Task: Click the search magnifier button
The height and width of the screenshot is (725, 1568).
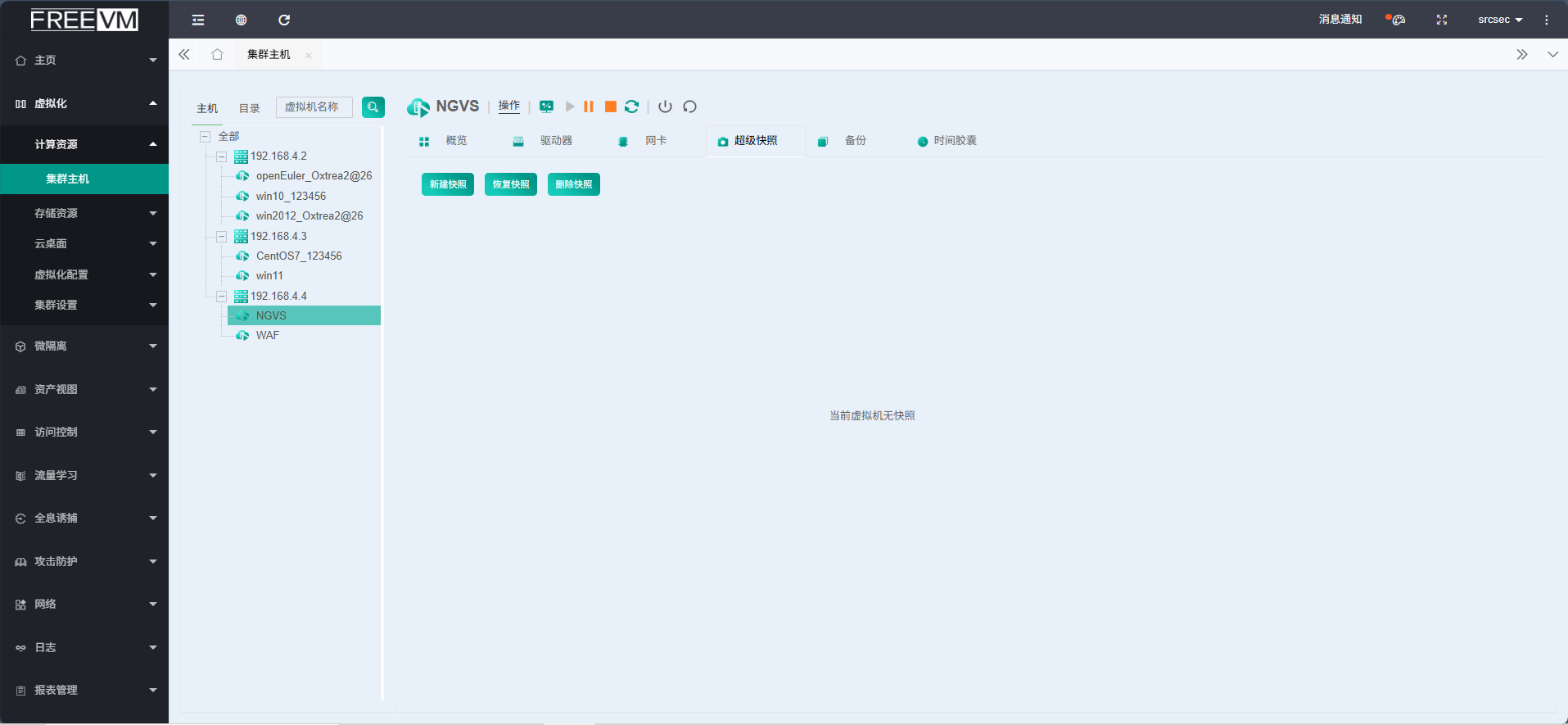Action: tap(373, 107)
